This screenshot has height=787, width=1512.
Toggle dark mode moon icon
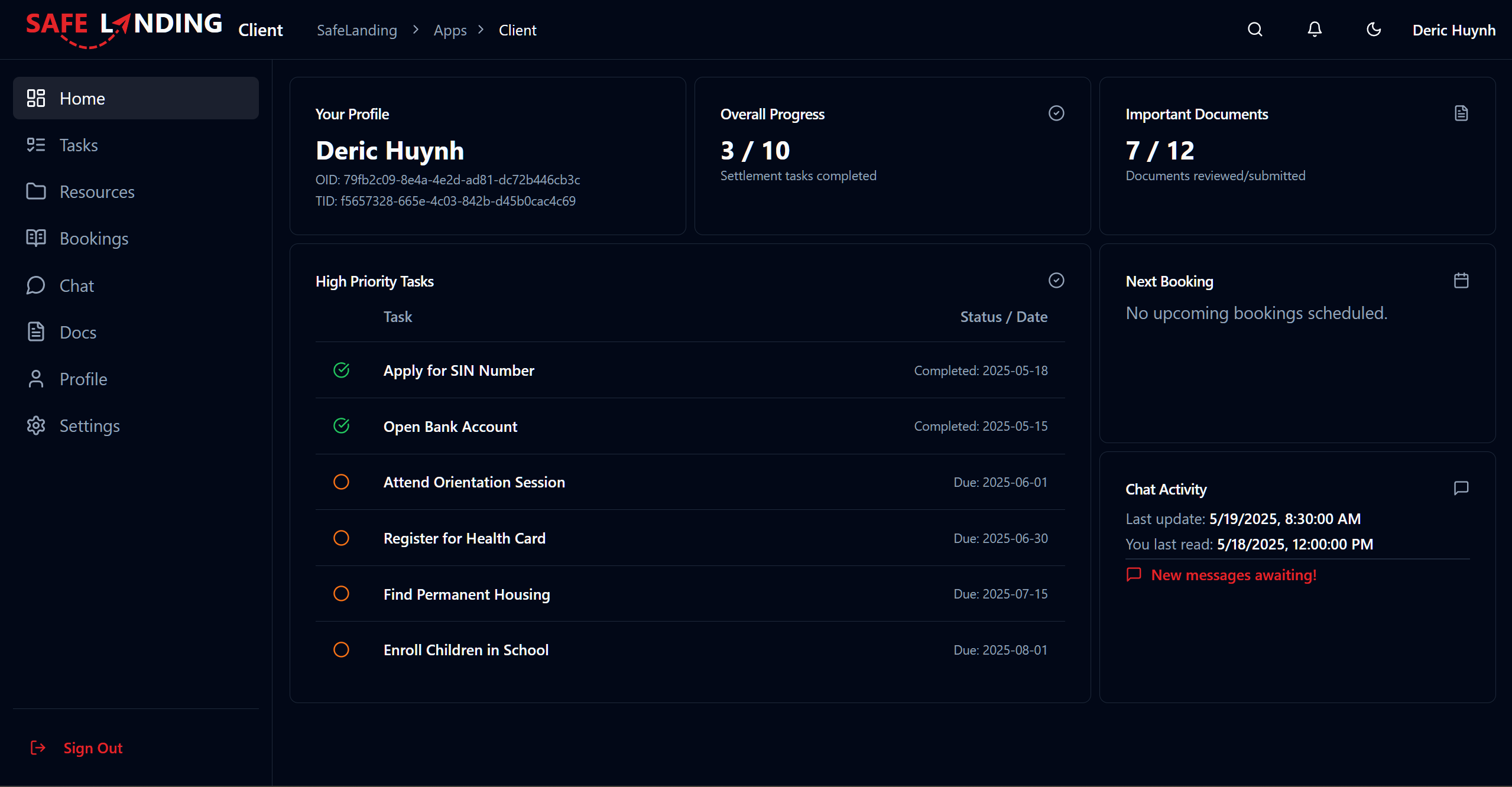(x=1374, y=30)
